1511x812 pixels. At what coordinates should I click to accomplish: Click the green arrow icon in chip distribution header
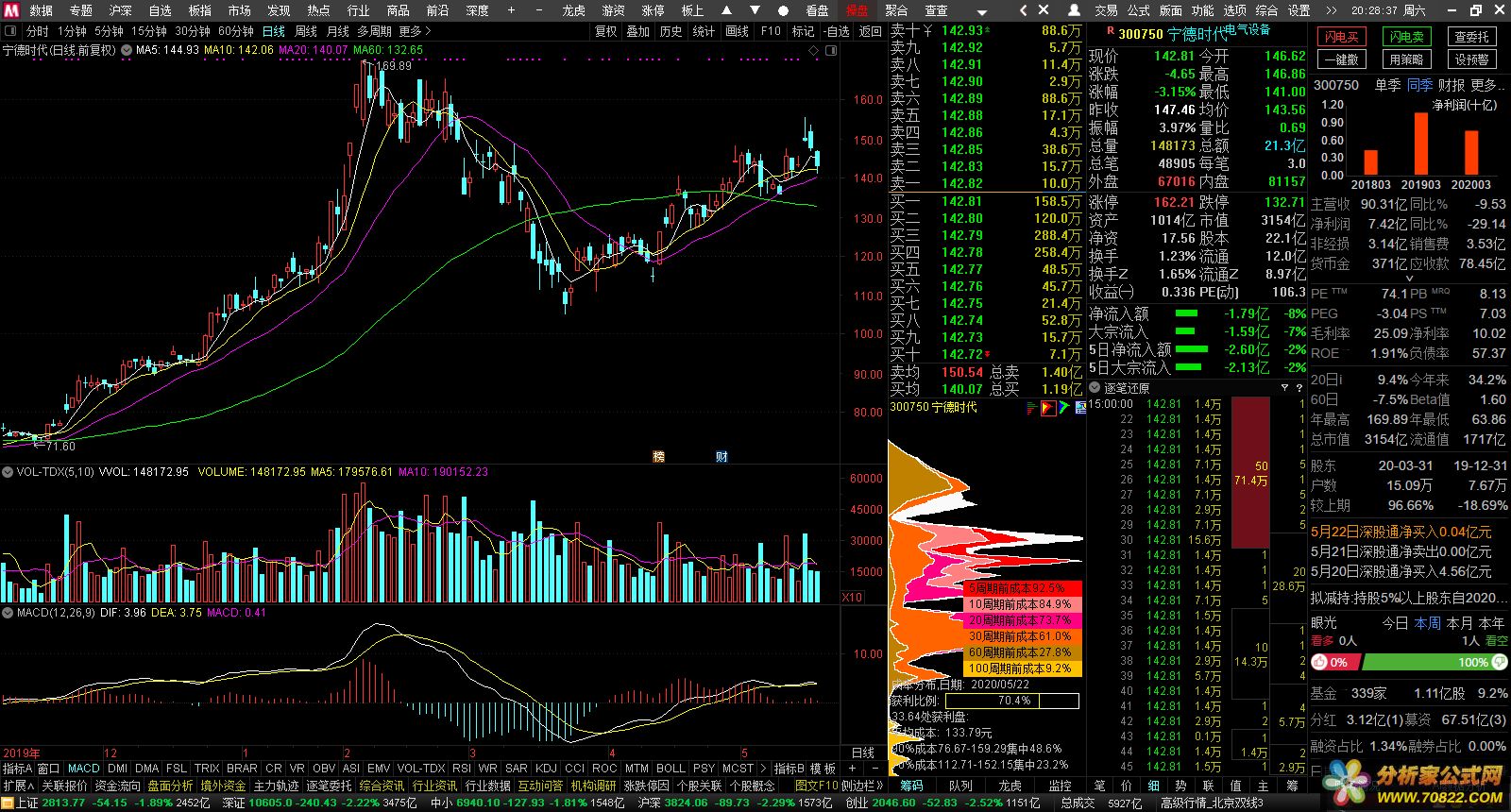[1064, 408]
